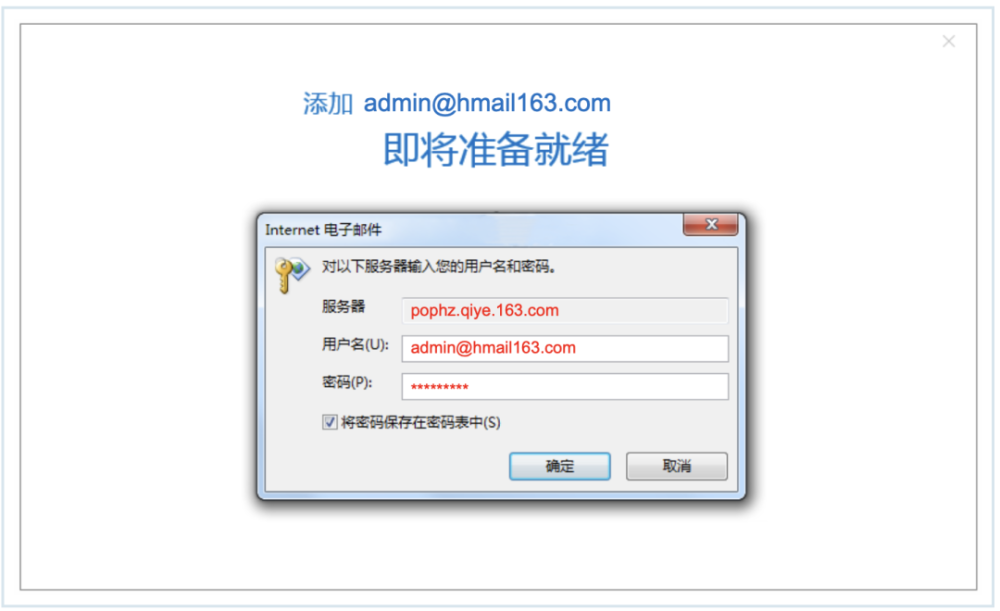Focus the 用户名(U) input field
This screenshot has width=1000, height=611.
(x=565, y=348)
